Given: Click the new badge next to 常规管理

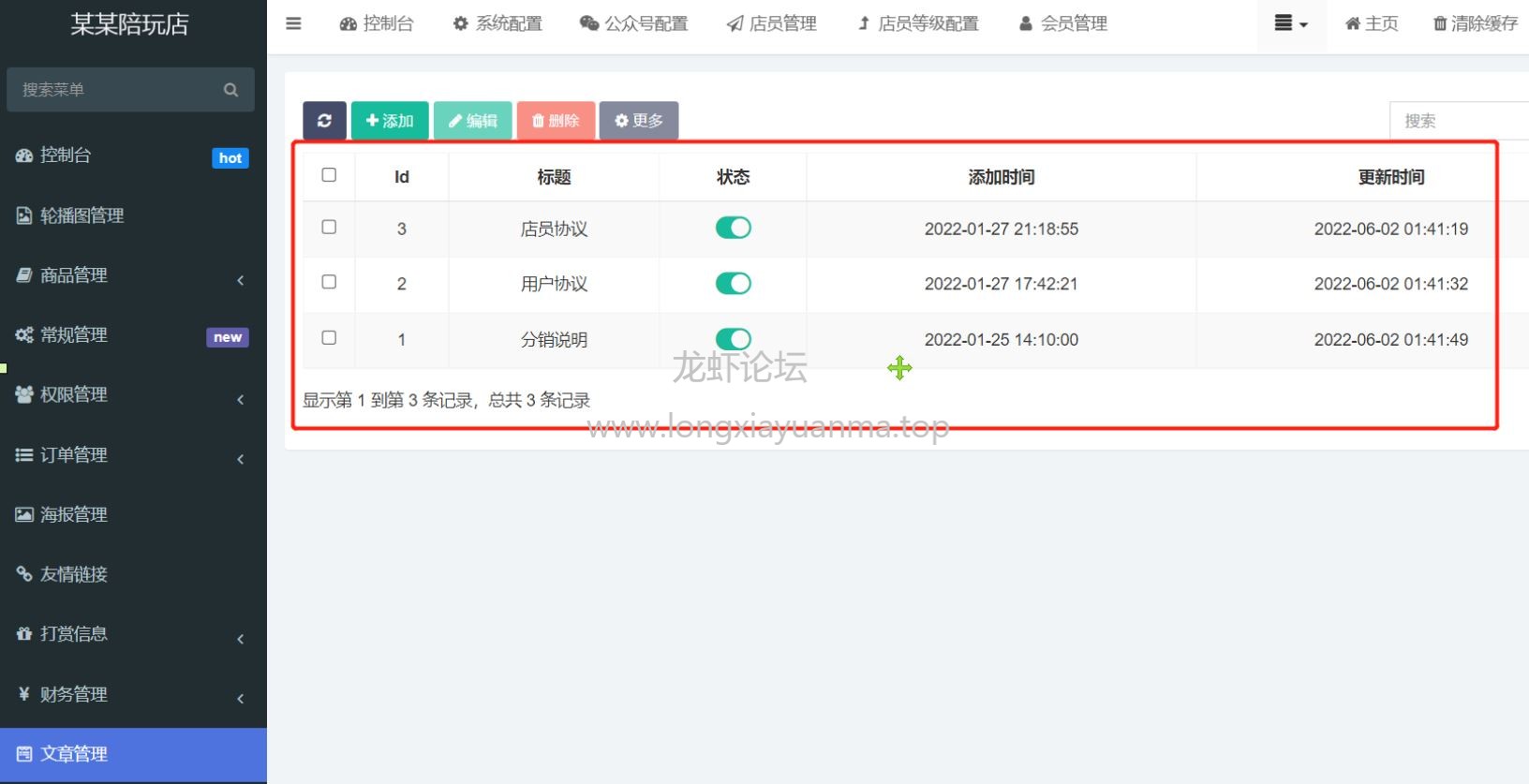Looking at the screenshot, I should 228,337.
